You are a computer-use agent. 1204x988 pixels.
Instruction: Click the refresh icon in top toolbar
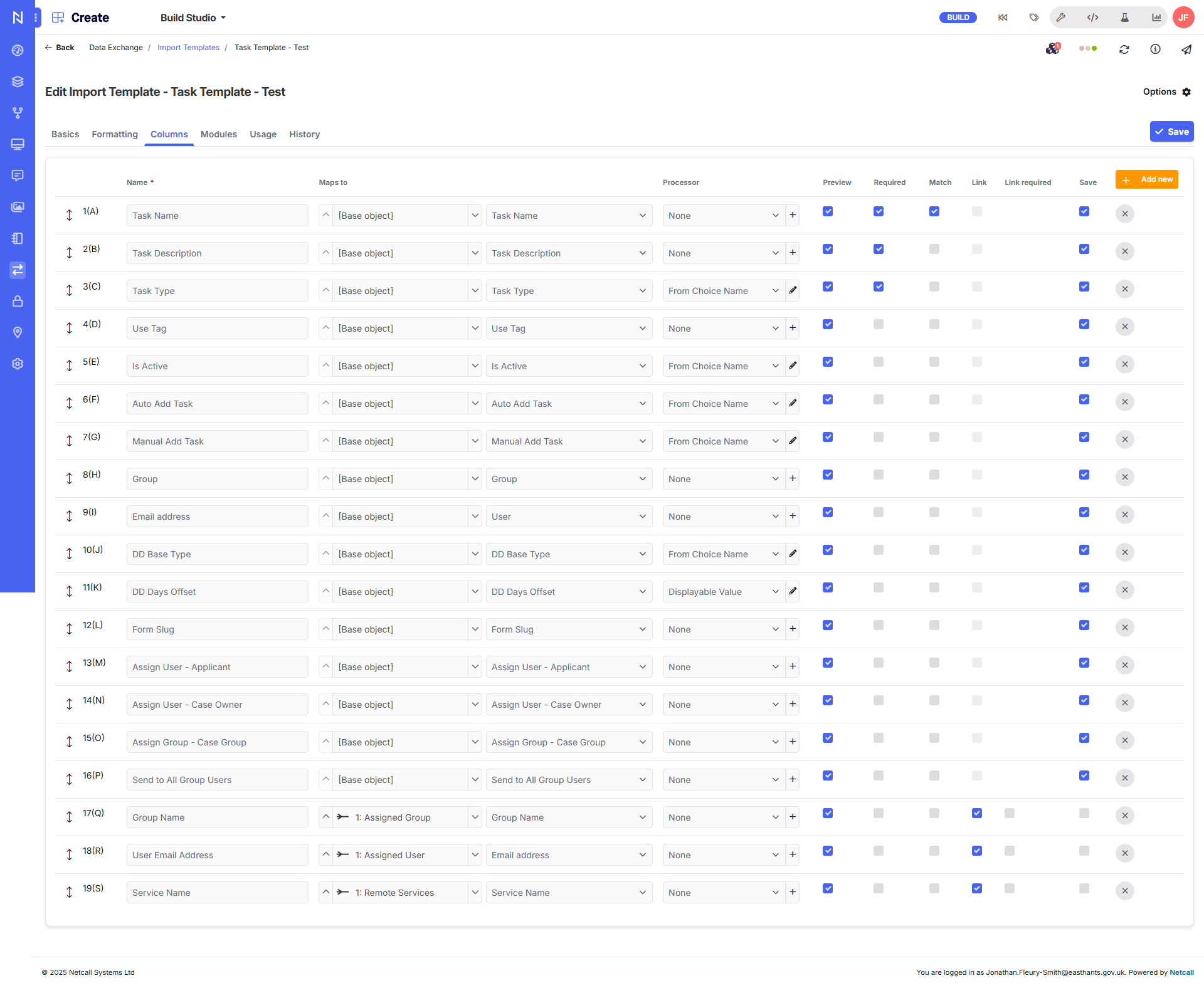pyautogui.click(x=1124, y=49)
